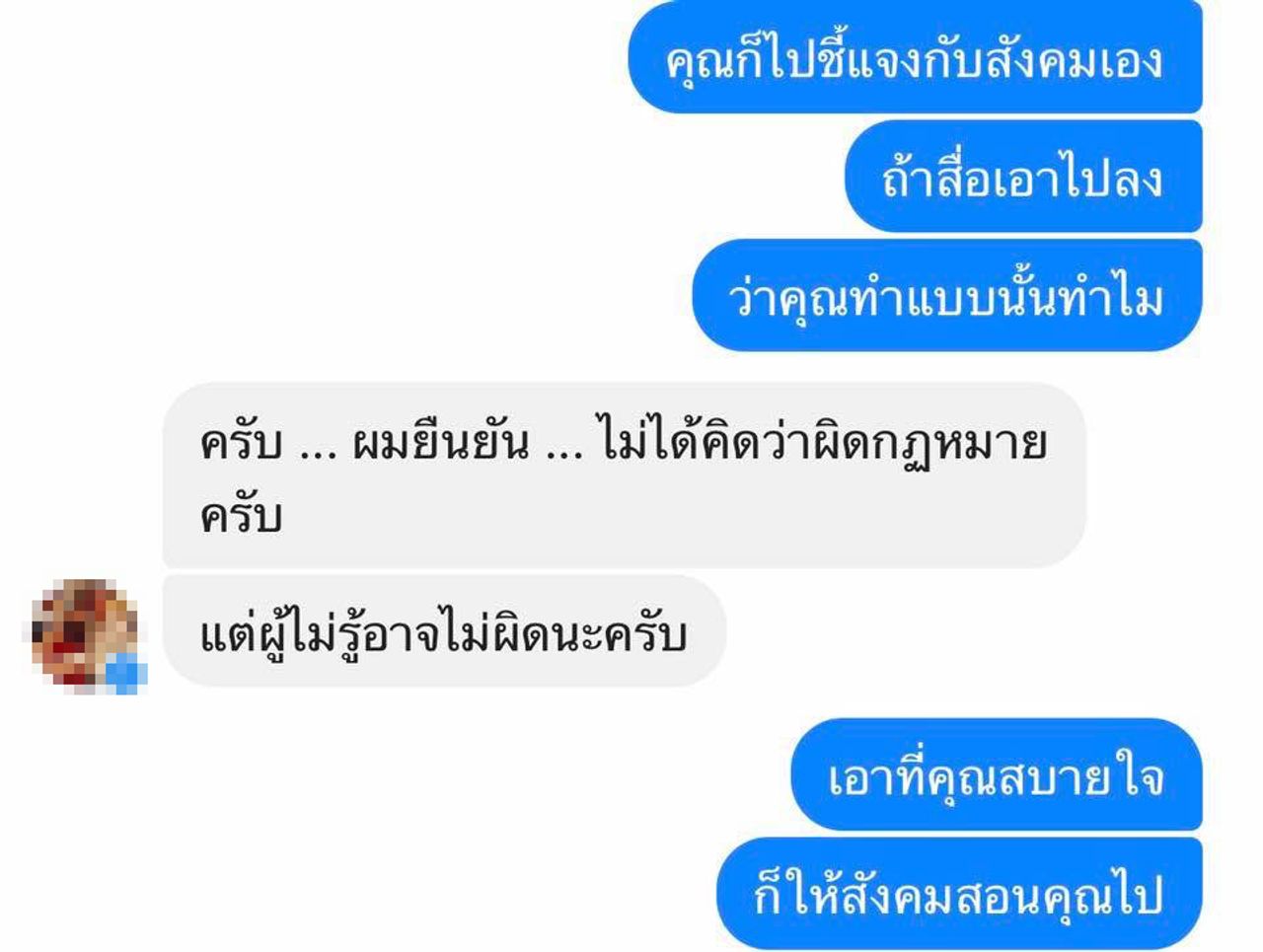The image size is (1263, 952).
Task: Select the blue message 'เอาที่คุณสบายใจ'
Action: click(x=997, y=774)
